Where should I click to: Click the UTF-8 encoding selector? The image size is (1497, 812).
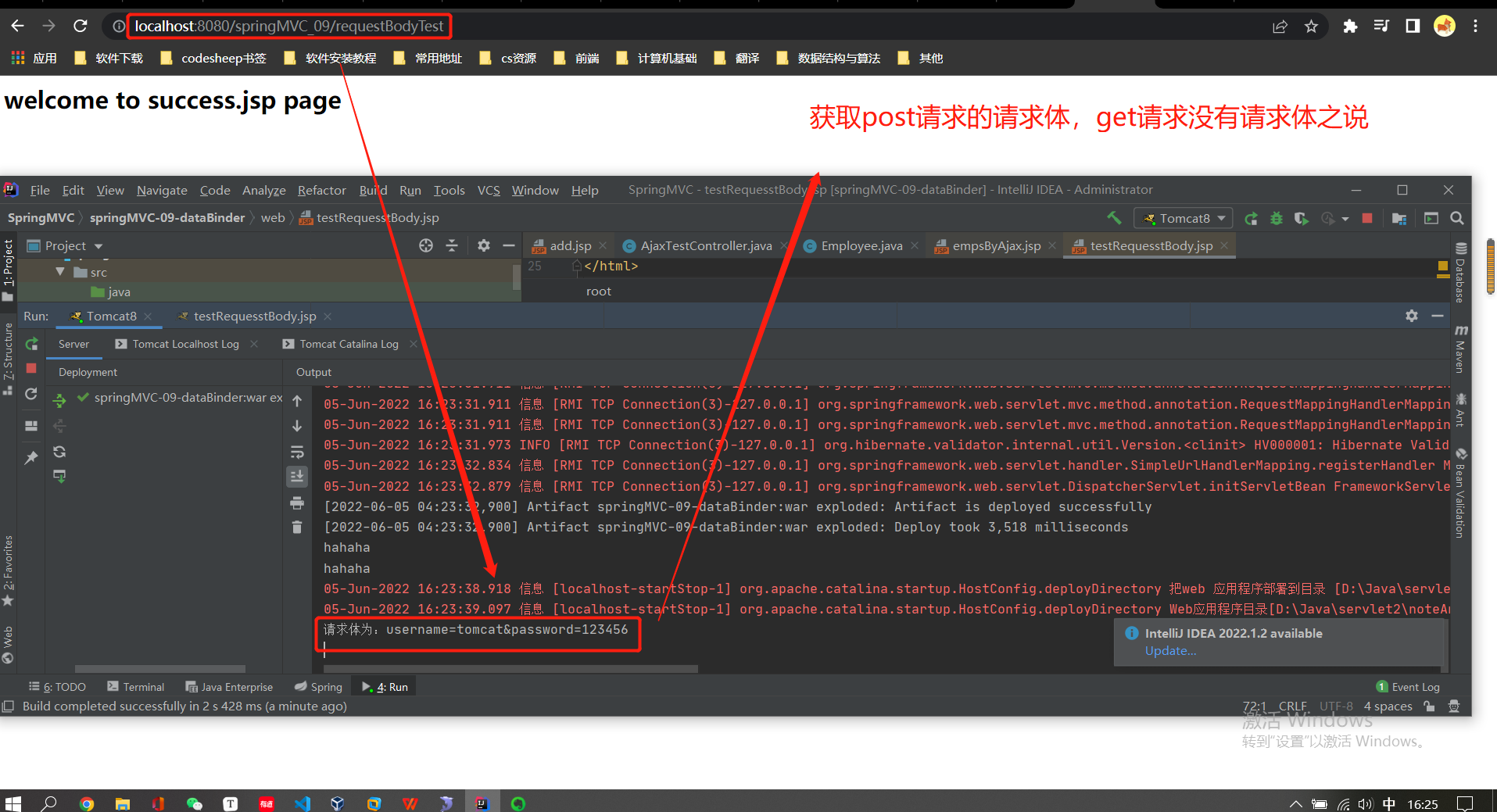point(1336,706)
